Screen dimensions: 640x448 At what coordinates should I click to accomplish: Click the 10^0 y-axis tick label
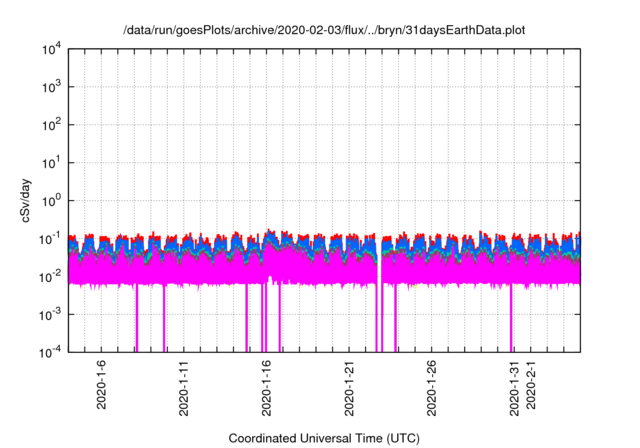point(52,201)
